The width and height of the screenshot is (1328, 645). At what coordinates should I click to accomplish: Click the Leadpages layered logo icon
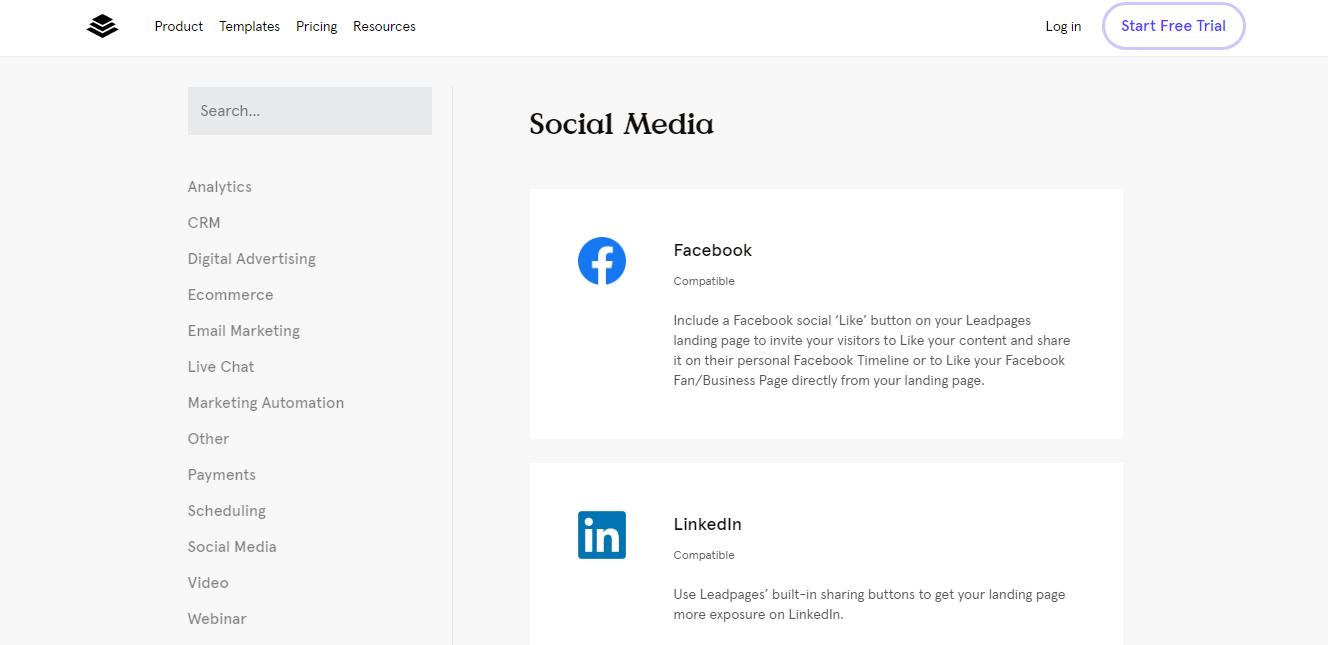click(102, 27)
